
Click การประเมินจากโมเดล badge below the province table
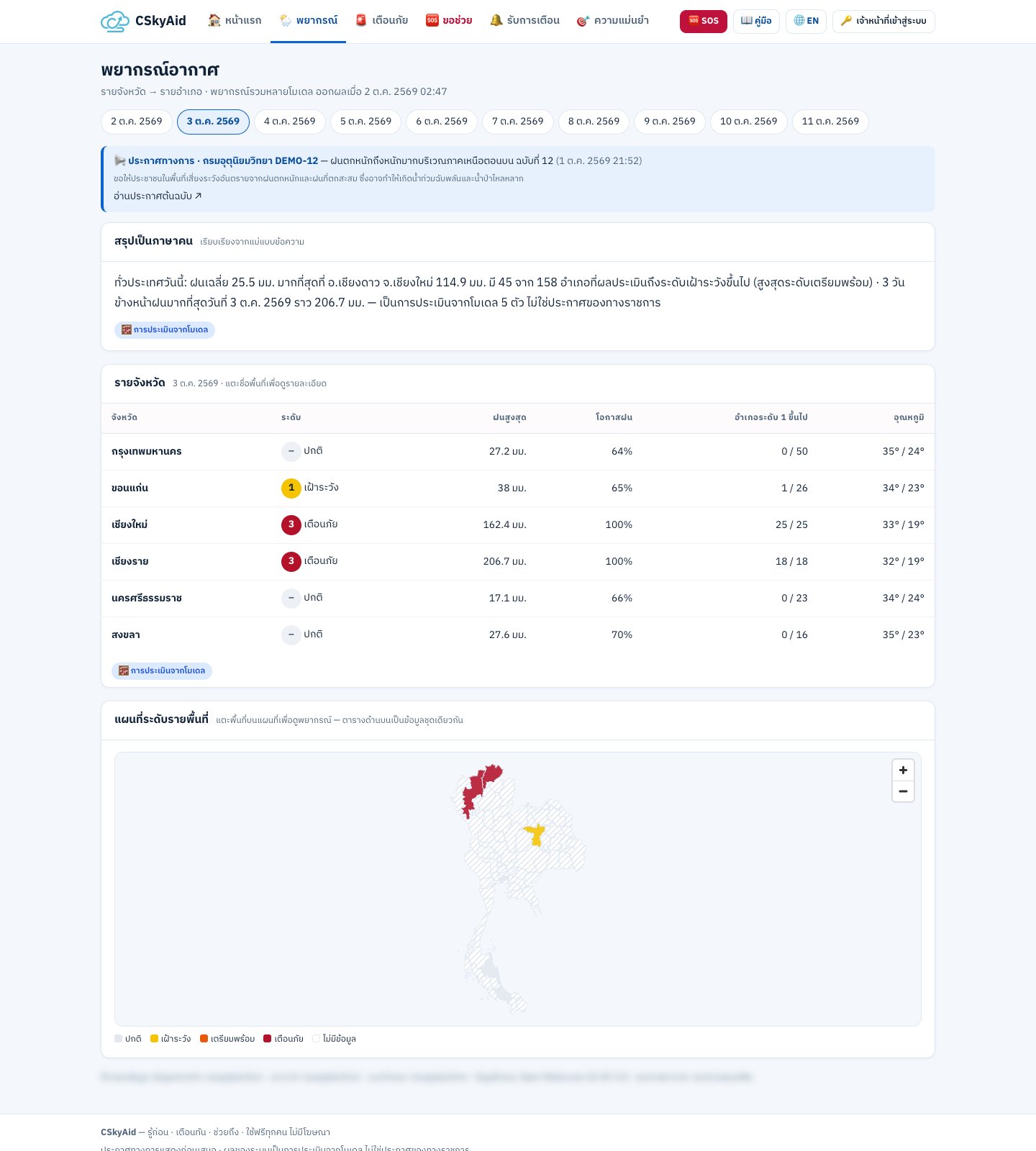162,670
